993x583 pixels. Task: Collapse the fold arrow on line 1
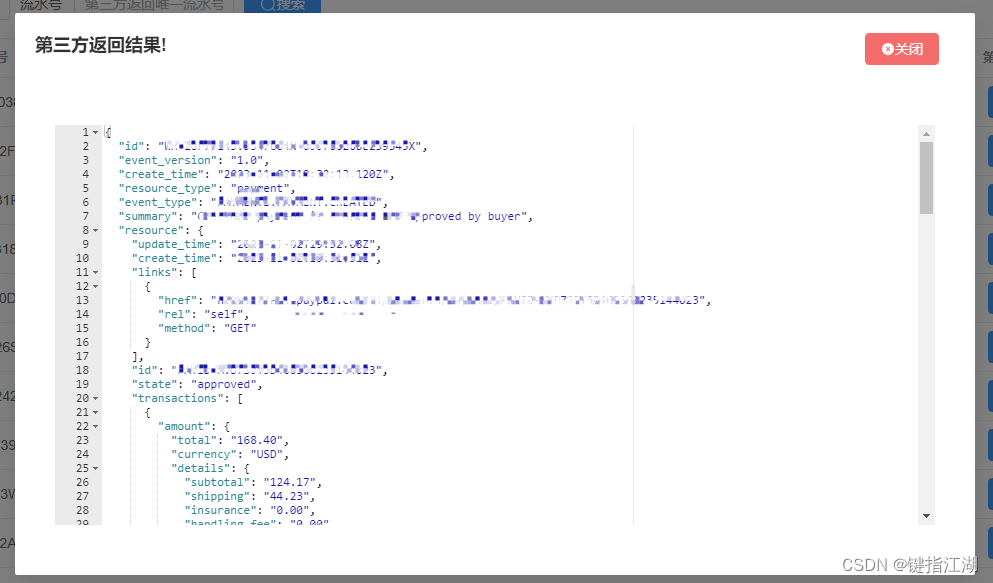pos(96,132)
